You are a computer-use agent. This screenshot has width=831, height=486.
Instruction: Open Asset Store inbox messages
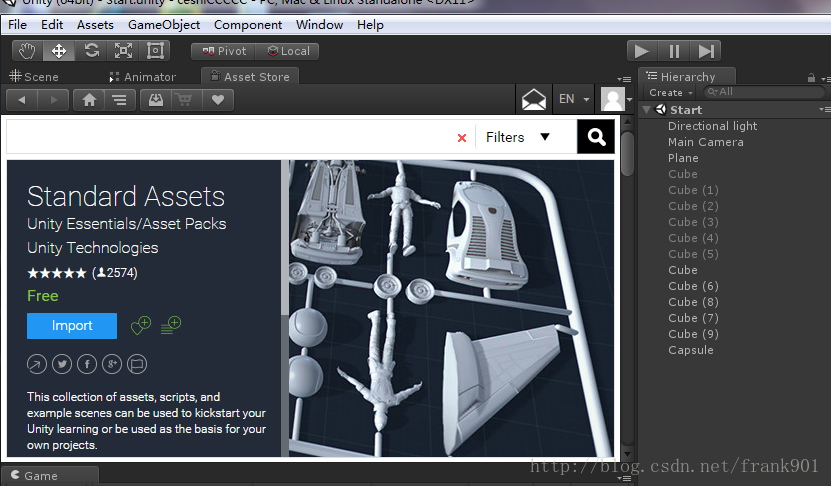point(534,99)
